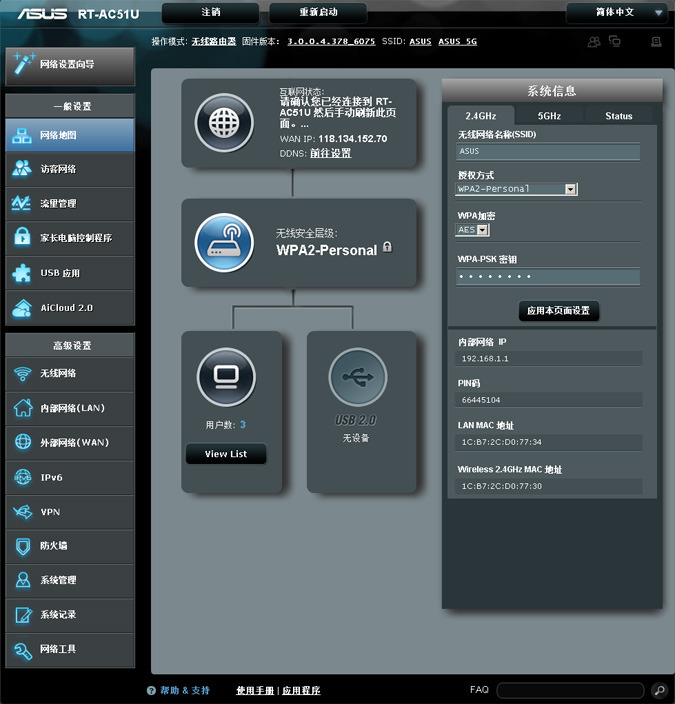Screen dimensions: 675x704
Task: Click the 注销 logout button
Action: 211,13
